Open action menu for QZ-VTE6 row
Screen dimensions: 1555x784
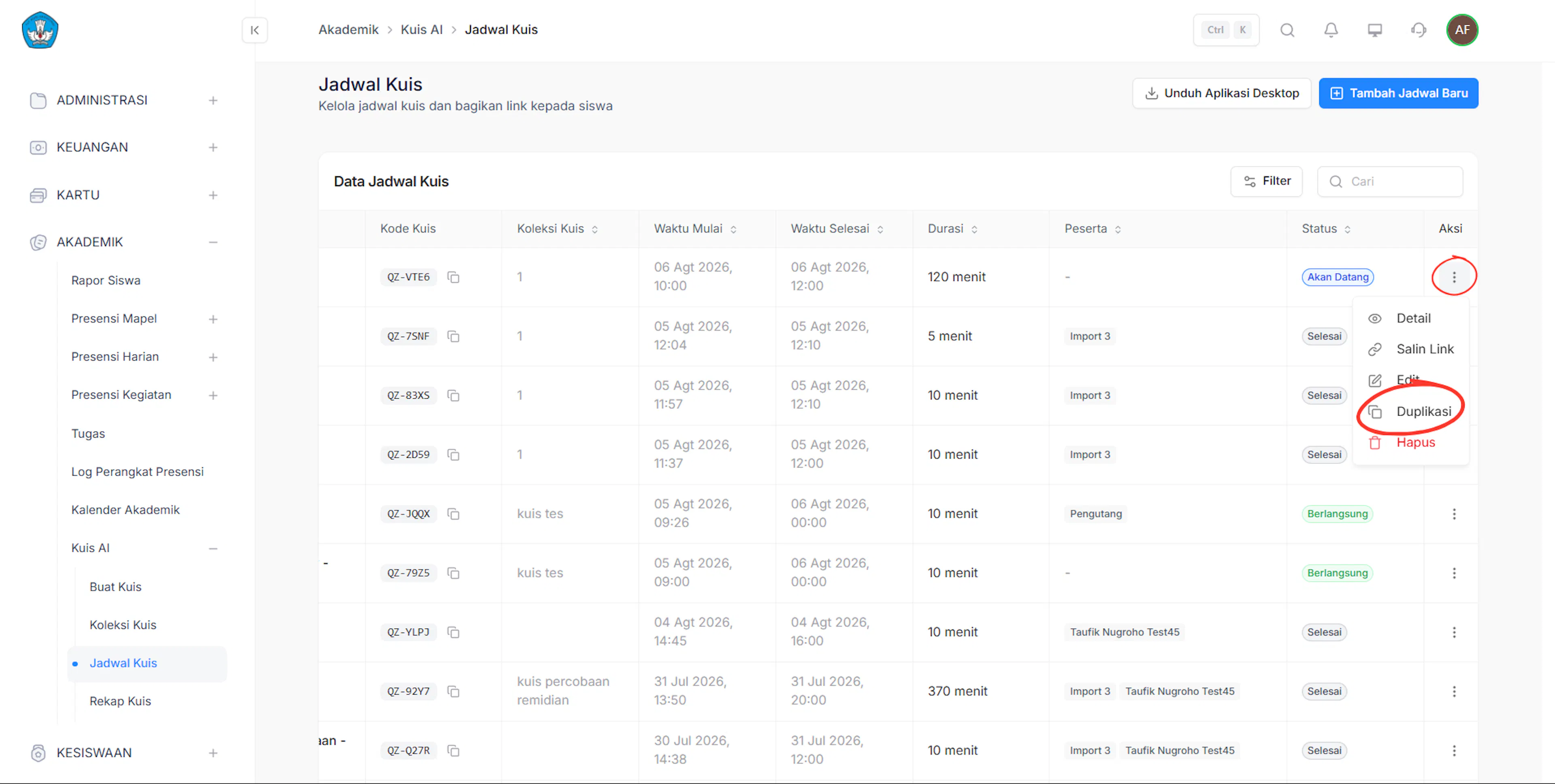point(1454,277)
